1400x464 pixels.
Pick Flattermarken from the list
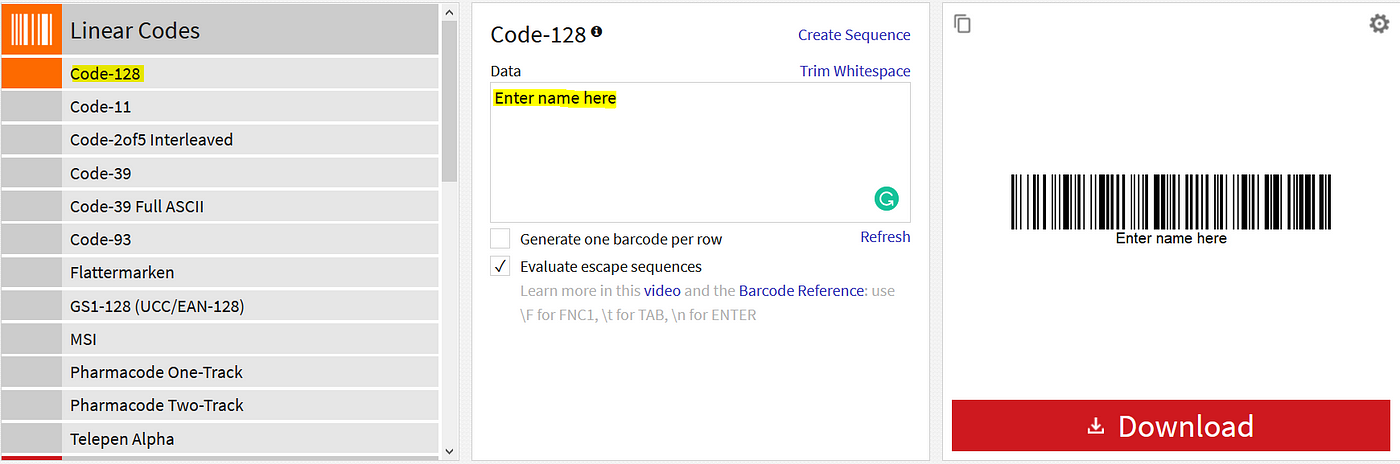click(x=220, y=272)
